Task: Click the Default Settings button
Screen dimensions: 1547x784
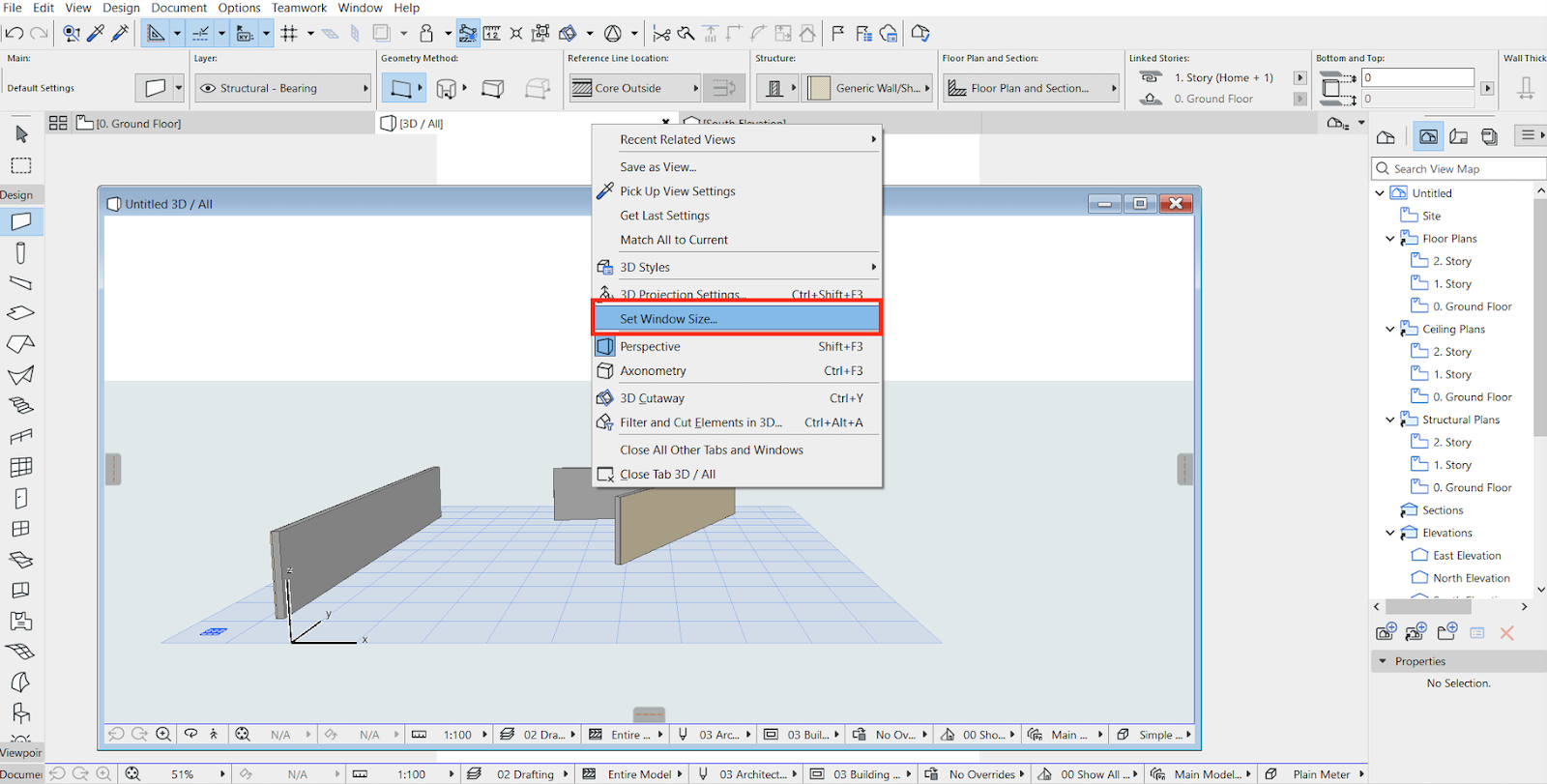Action: point(42,88)
